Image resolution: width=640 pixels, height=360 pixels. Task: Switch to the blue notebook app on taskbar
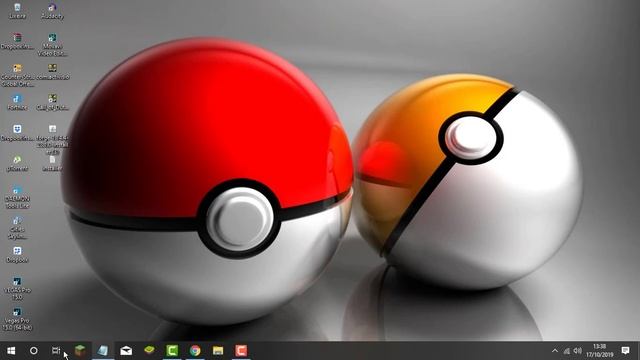tap(103, 351)
